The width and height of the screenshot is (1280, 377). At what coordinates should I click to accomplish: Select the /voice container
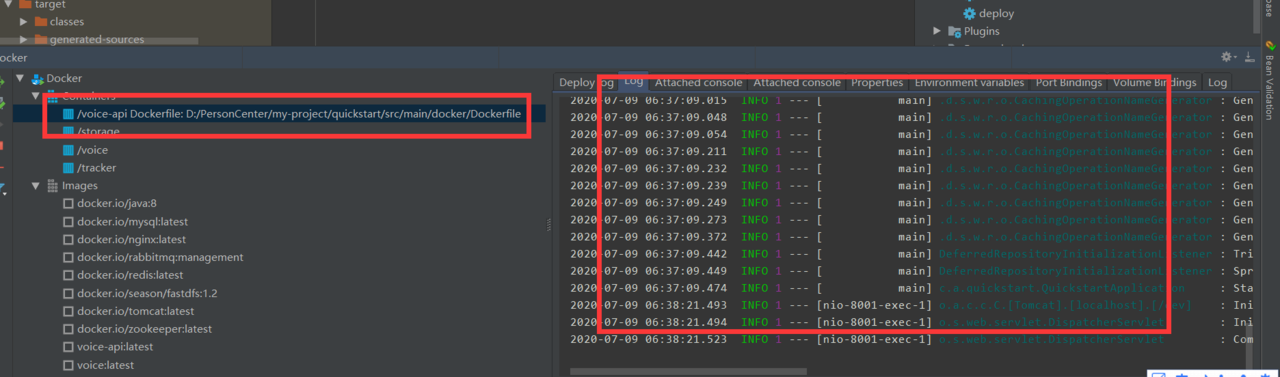click(92, 150)
